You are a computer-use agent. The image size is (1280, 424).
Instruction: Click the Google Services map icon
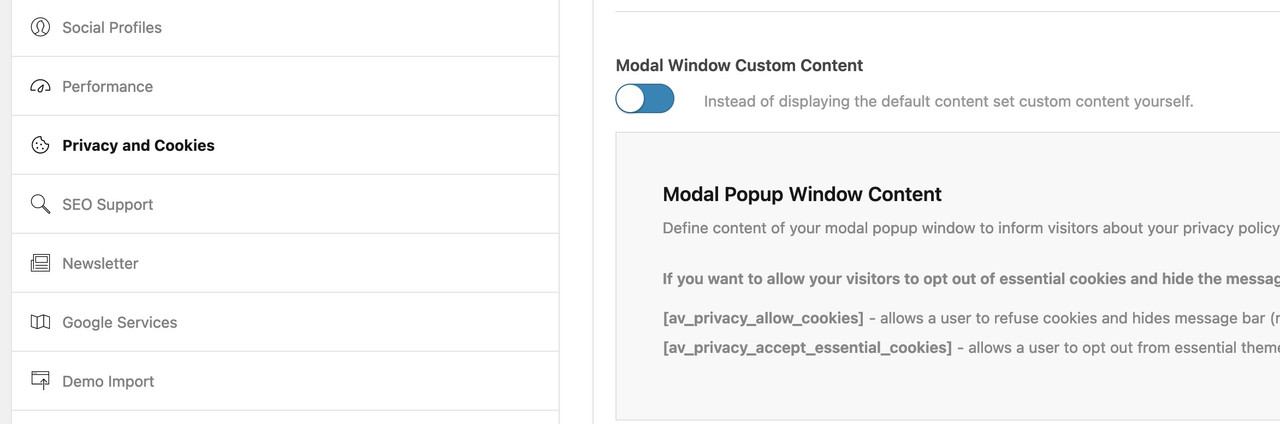pos(40,322)
